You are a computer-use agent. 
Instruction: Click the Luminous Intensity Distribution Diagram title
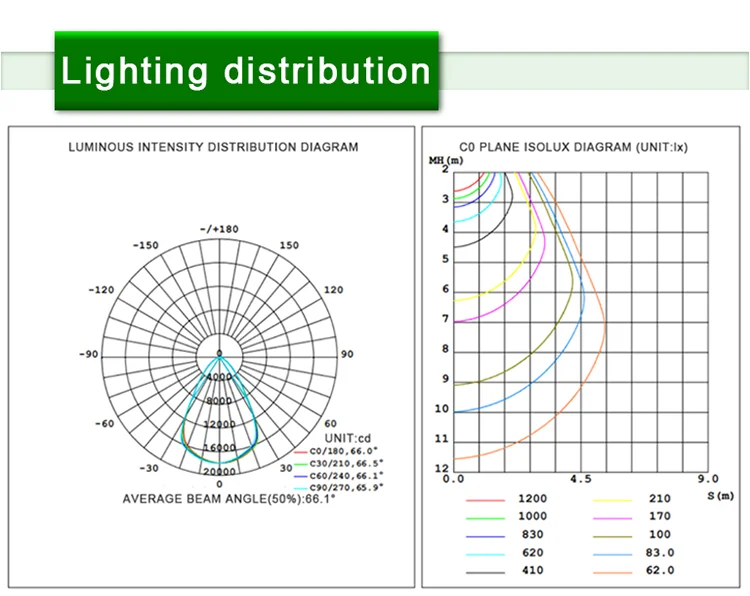tap(213, 147)
